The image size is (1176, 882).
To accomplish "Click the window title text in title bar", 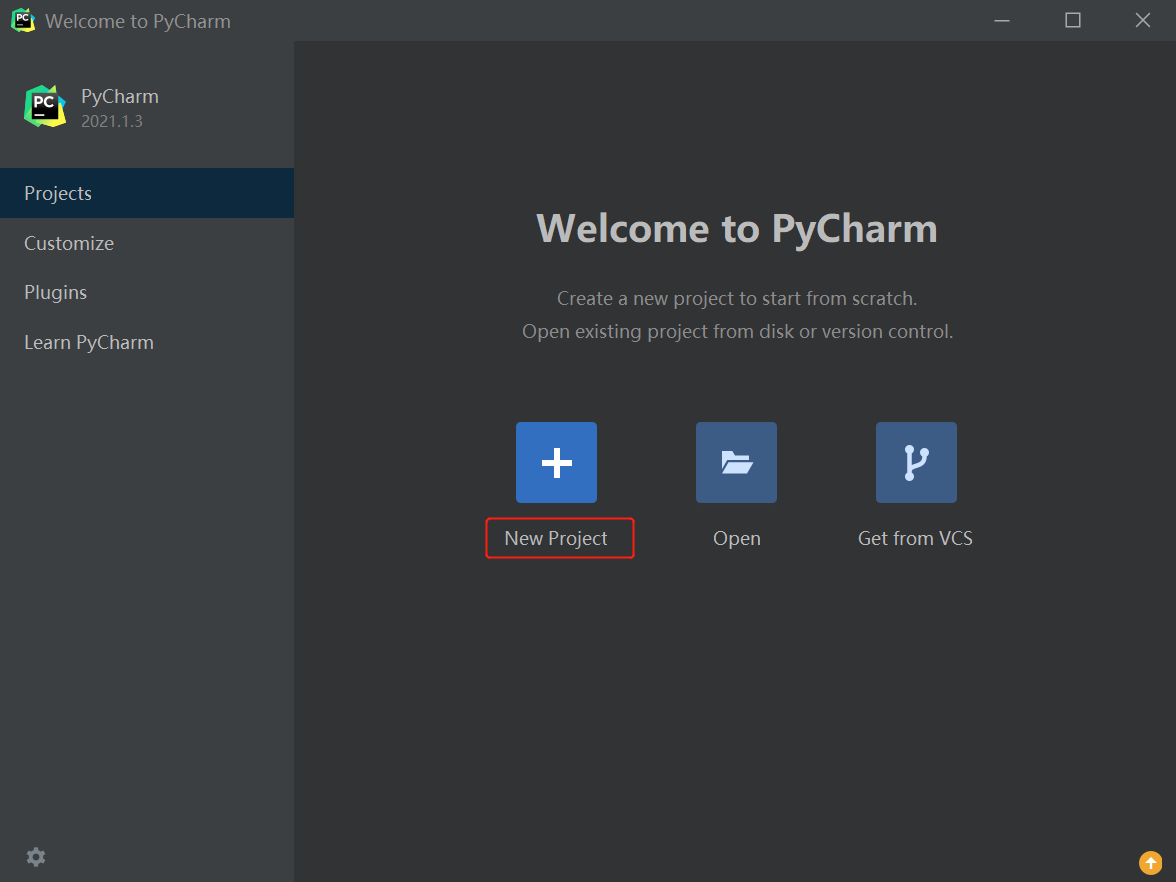I will (138, 21).
